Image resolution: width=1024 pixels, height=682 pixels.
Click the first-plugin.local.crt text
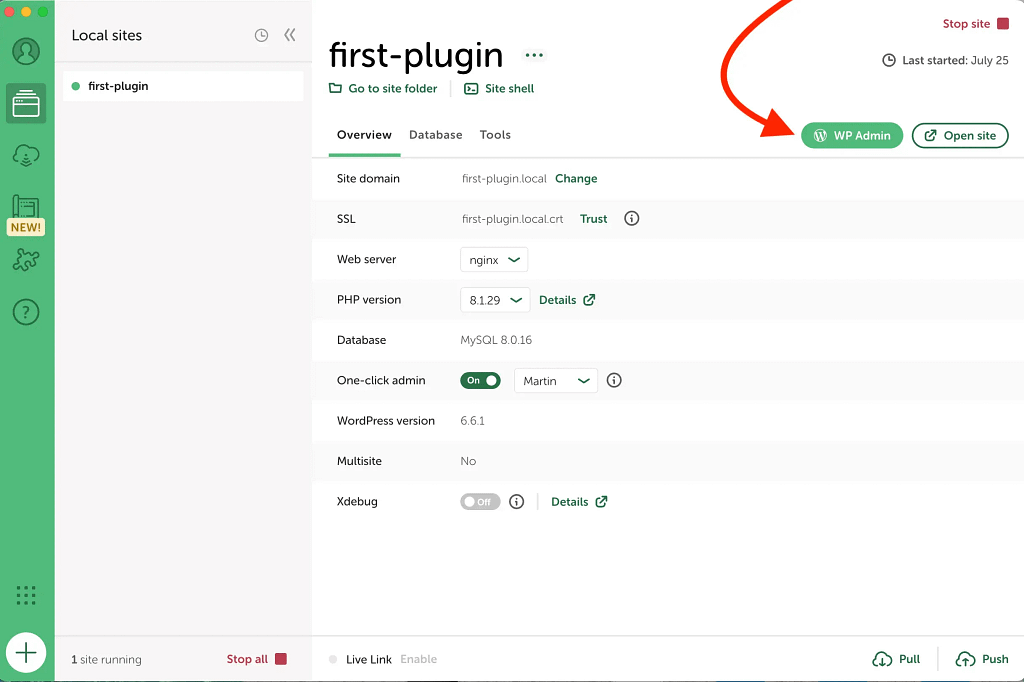(513, 219)
